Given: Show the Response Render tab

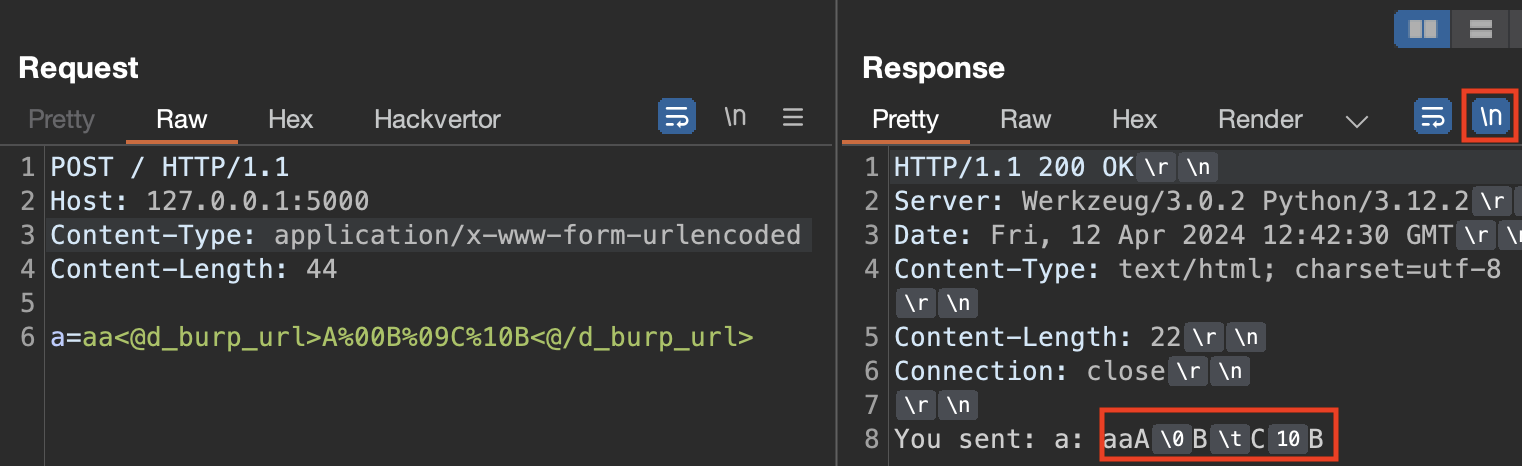Looking at the screenshot, I should (1260, 120).
